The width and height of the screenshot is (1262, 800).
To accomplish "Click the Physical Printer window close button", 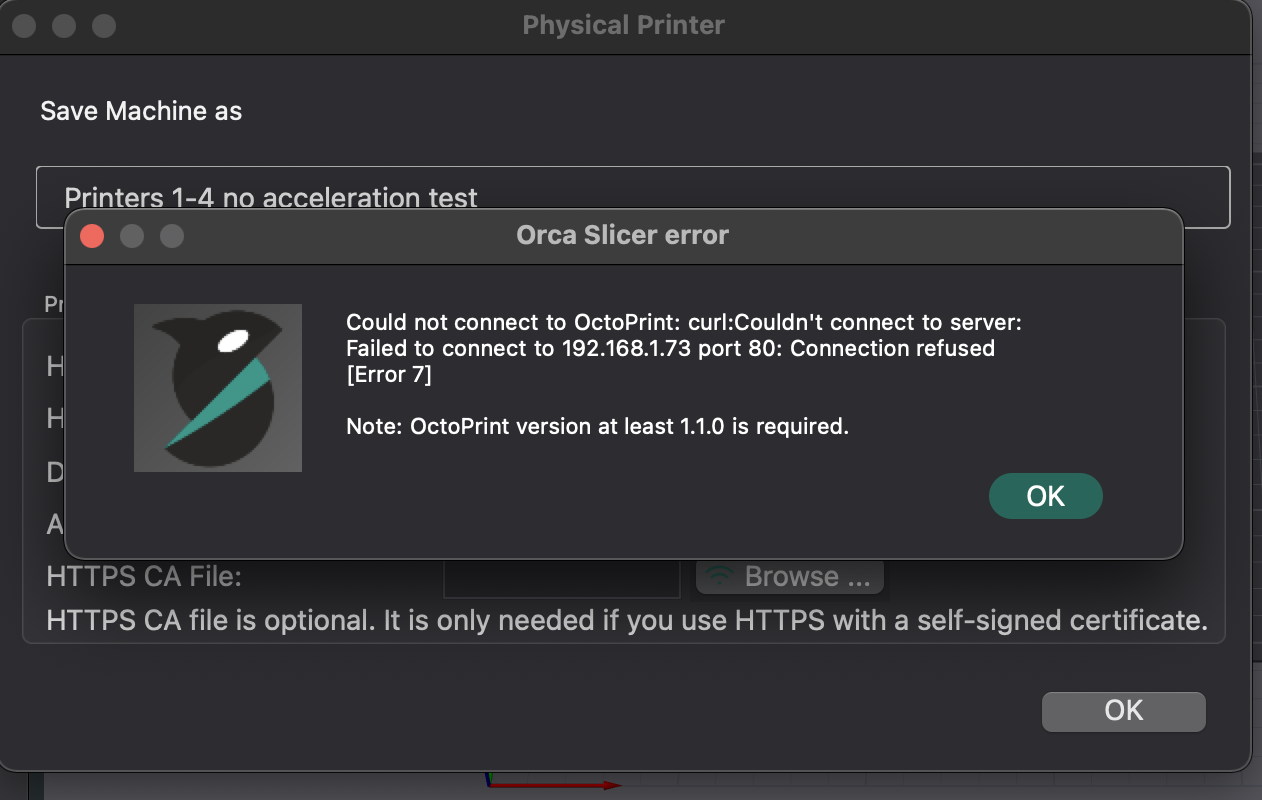I will (x=24, y=26).
